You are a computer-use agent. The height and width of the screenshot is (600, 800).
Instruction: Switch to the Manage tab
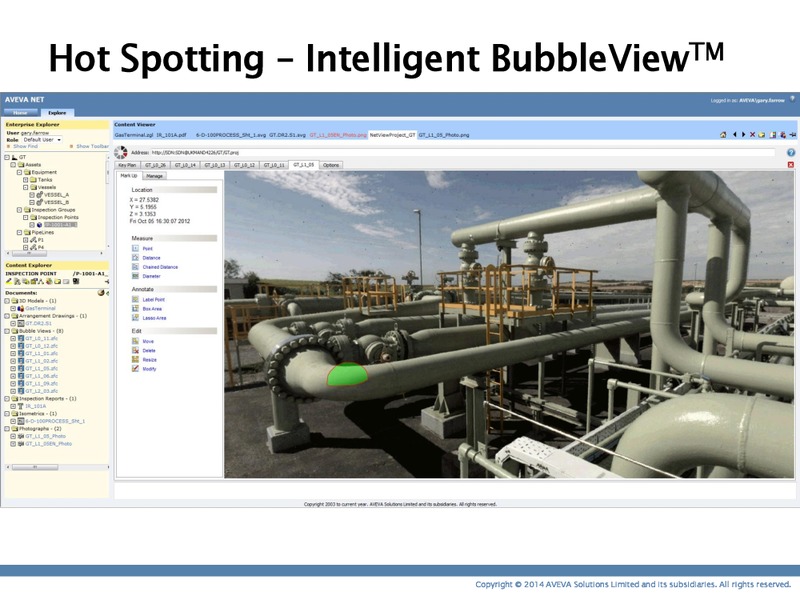(x=154, y=176)
